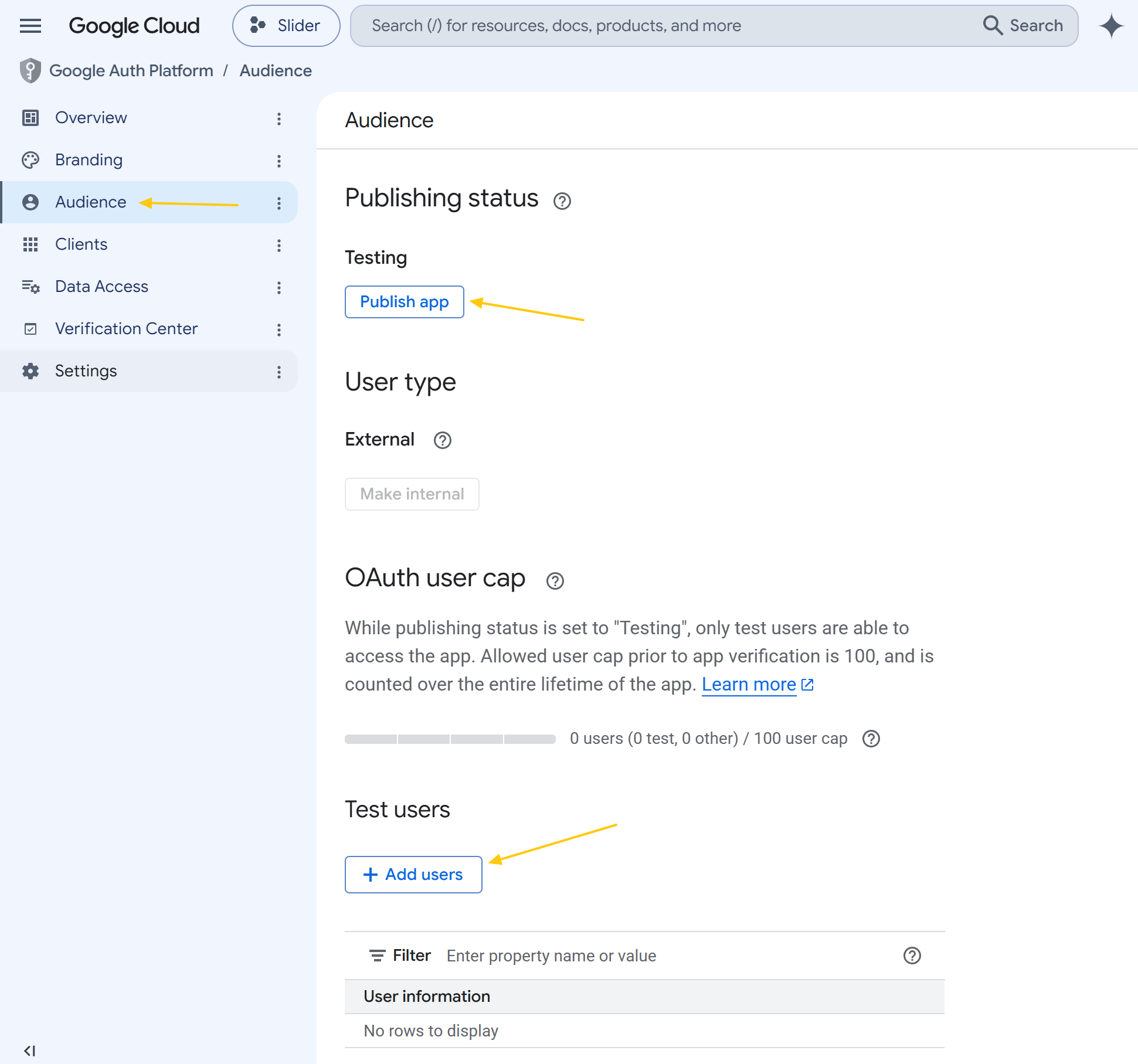This screenshot has width=1138, height=1064.
Task: Click the Overview dashboard icon
Action: 30,118
